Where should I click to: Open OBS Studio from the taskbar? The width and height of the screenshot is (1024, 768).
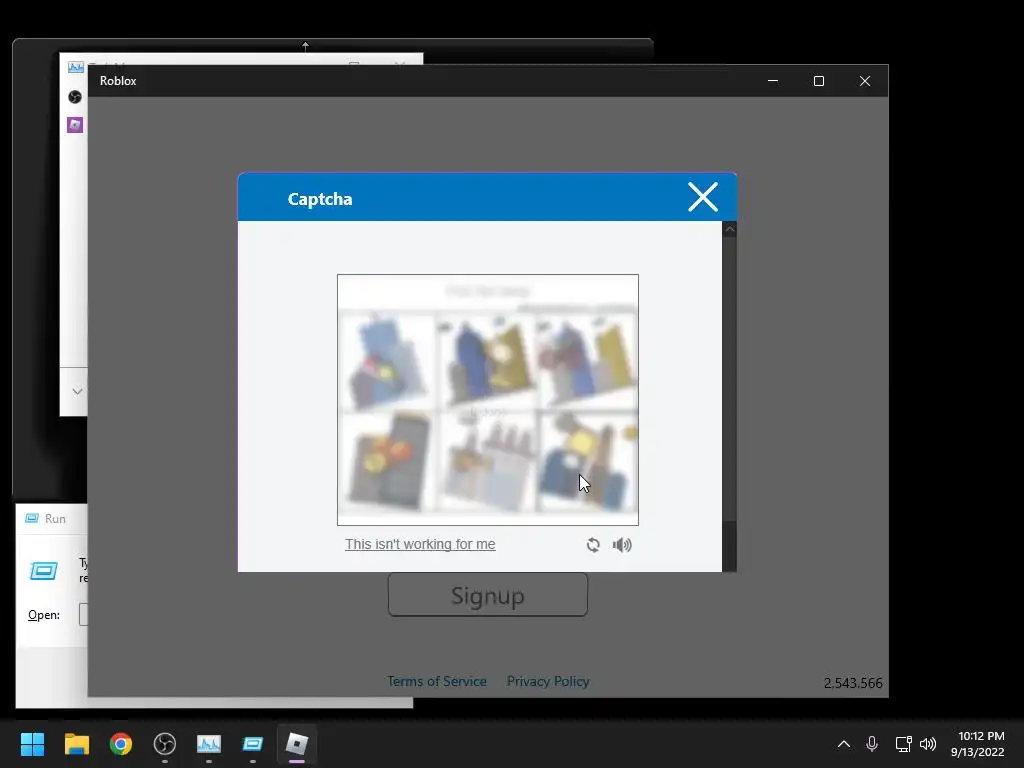[x=165, y=744]
